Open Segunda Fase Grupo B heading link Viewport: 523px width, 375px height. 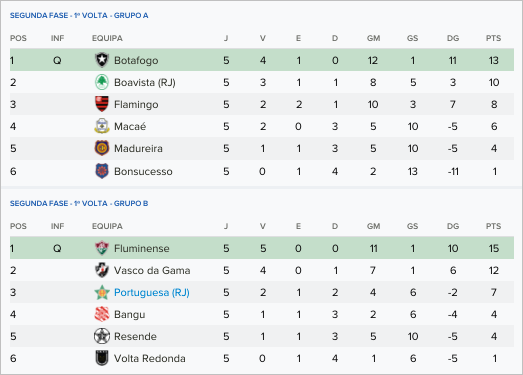[79, 204]
